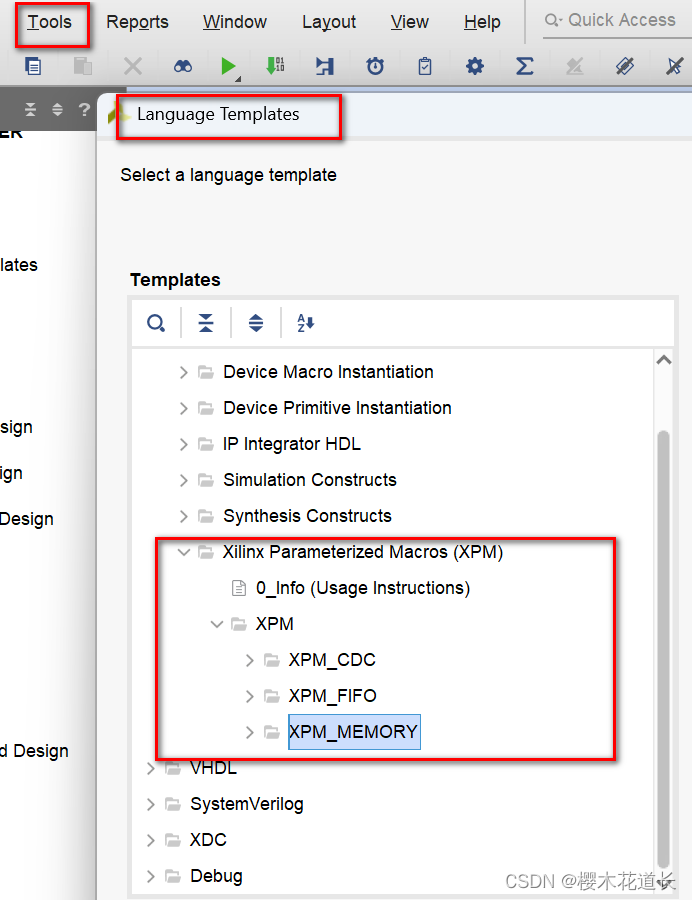Click Templates Expand All icon
This screenshot has height=900, width=692.
pos(256,323)
